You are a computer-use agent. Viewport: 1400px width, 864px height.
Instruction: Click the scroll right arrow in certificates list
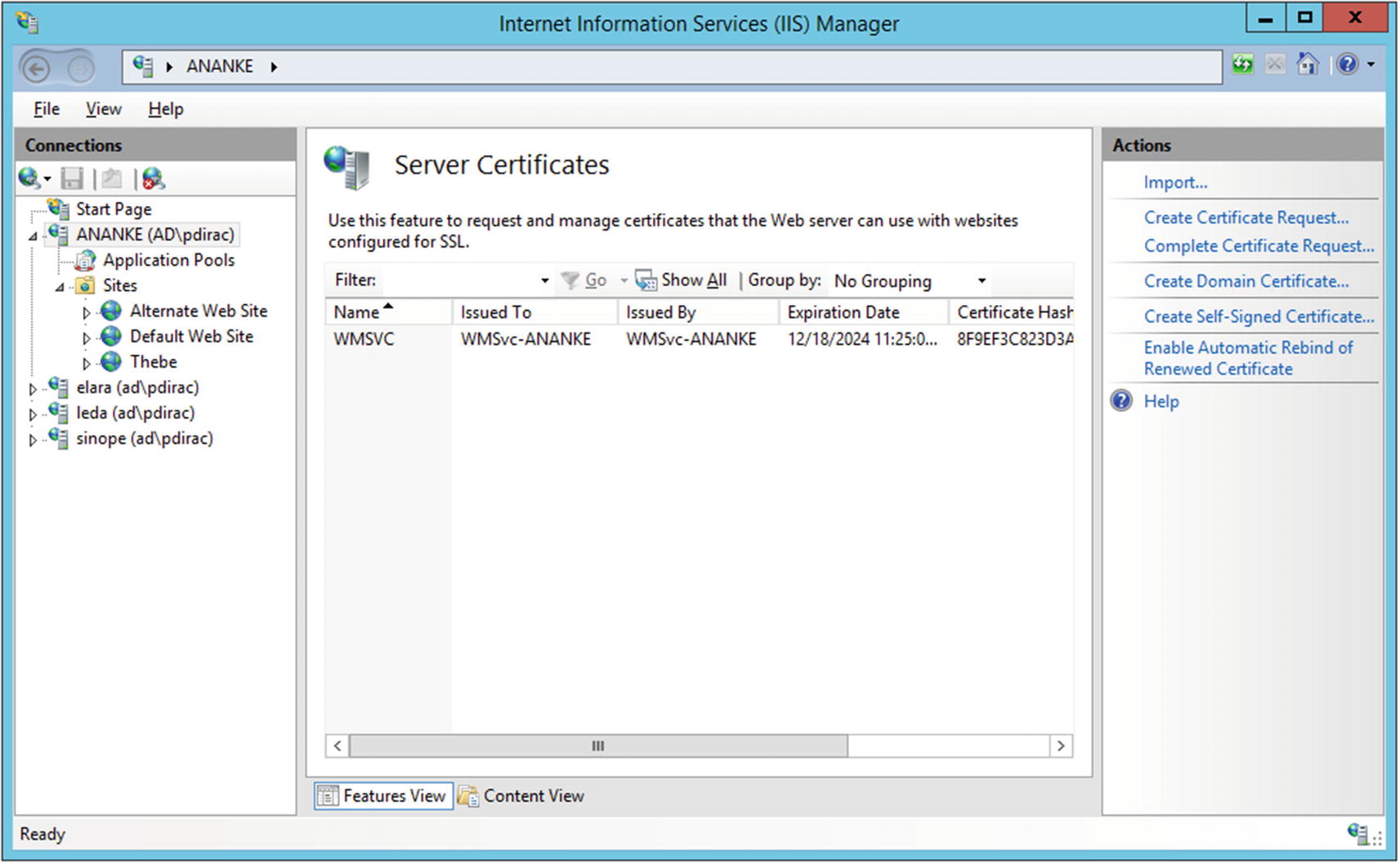point(1061,745)
